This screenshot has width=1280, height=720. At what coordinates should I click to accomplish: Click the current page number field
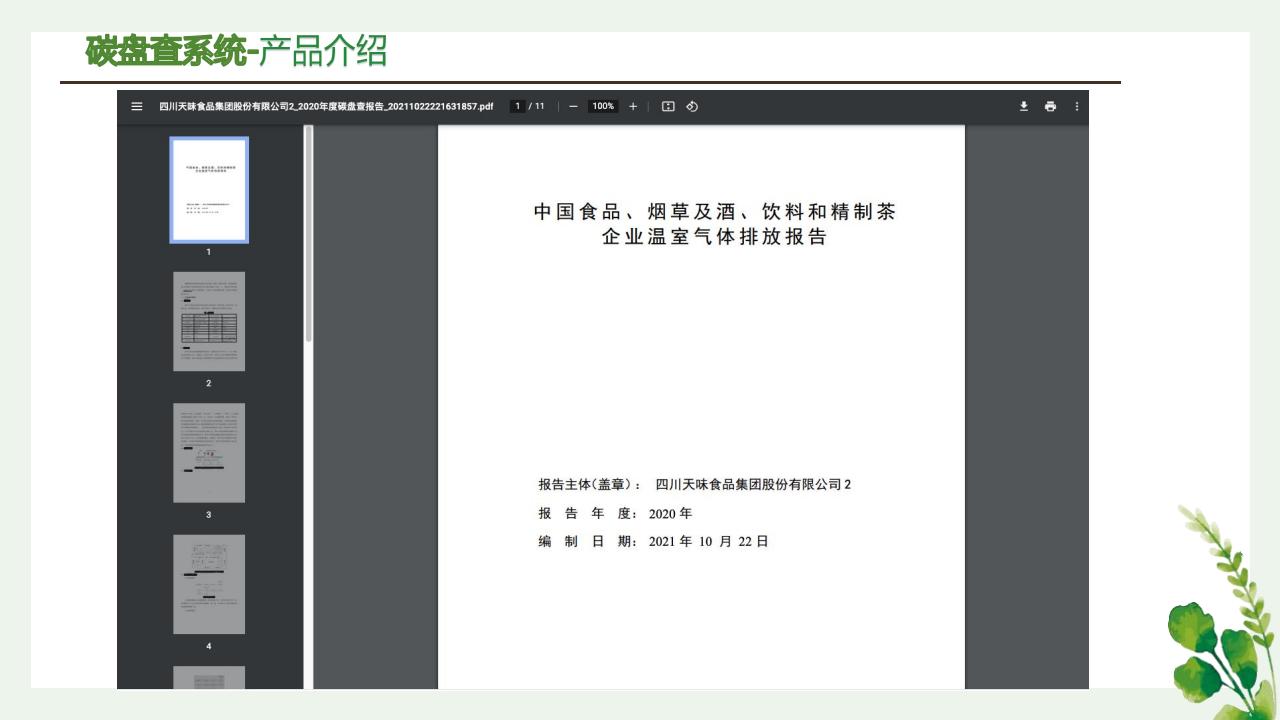click(518, 106)
